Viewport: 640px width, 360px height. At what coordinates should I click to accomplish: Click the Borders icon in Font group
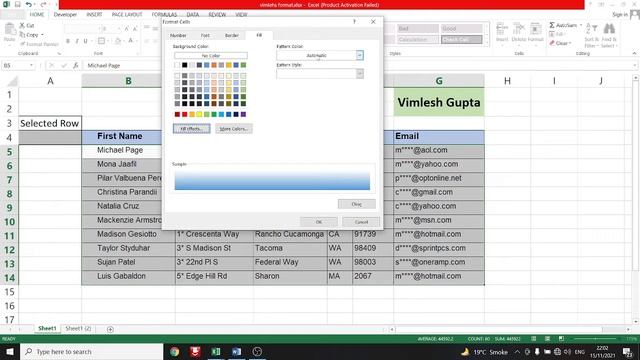101,41
